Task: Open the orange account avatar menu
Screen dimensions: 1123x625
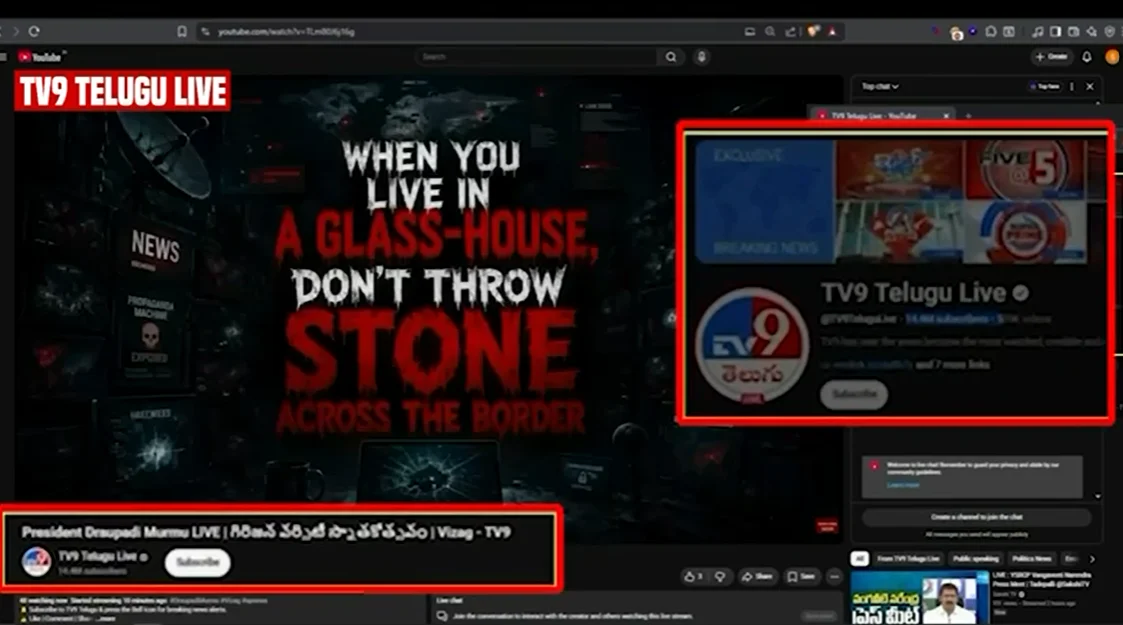Action: point(1113,57)
